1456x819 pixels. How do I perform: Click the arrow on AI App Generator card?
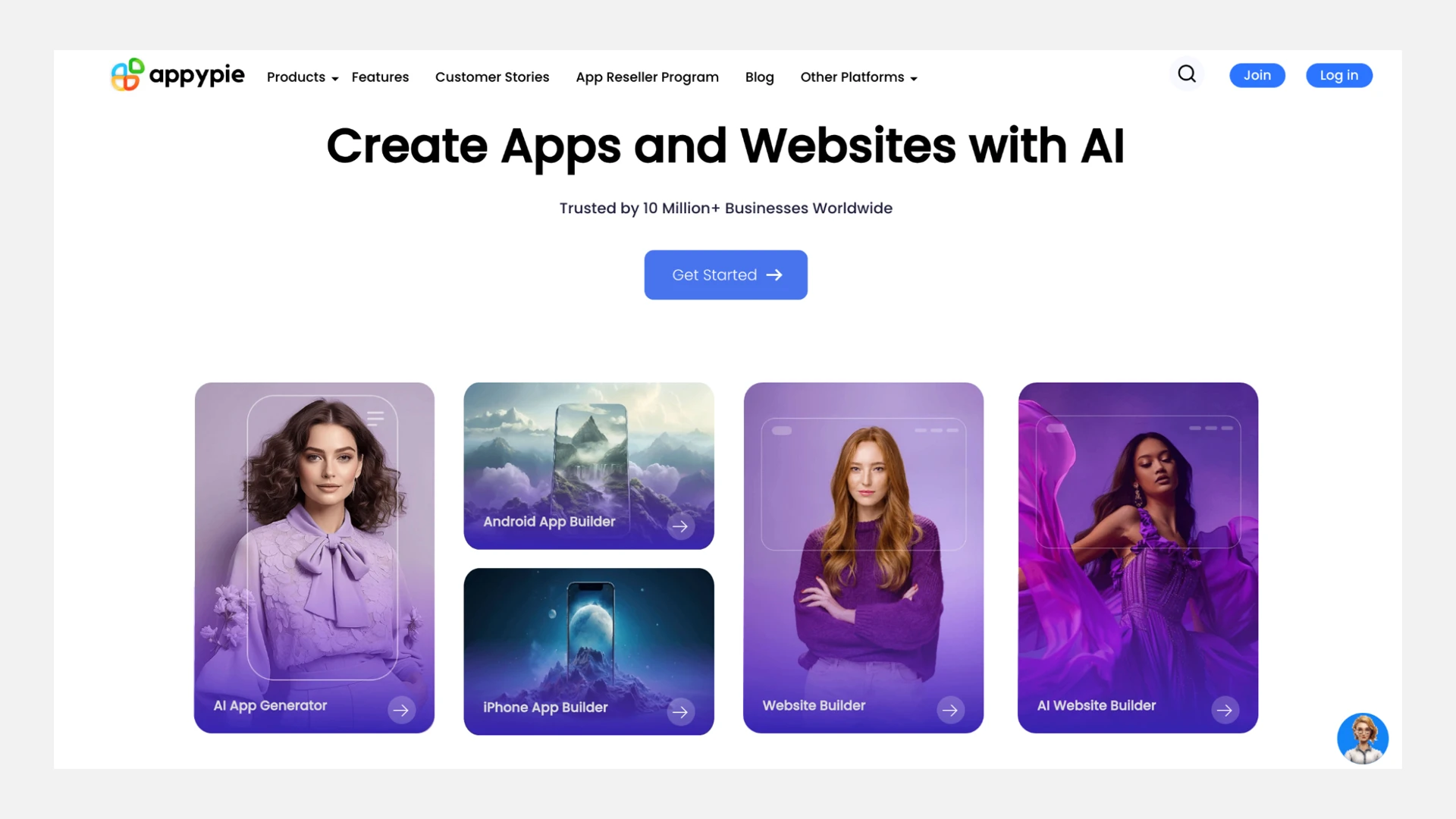point(401,711)
